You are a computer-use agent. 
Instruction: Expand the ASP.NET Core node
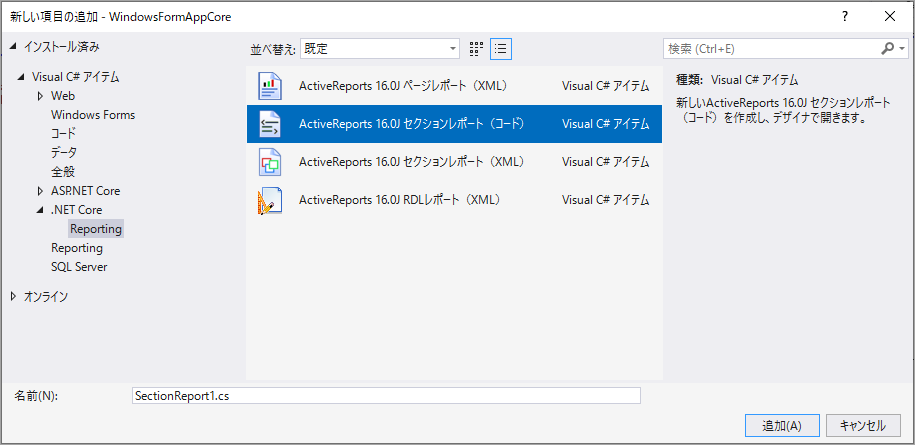[x=41, y=191]
